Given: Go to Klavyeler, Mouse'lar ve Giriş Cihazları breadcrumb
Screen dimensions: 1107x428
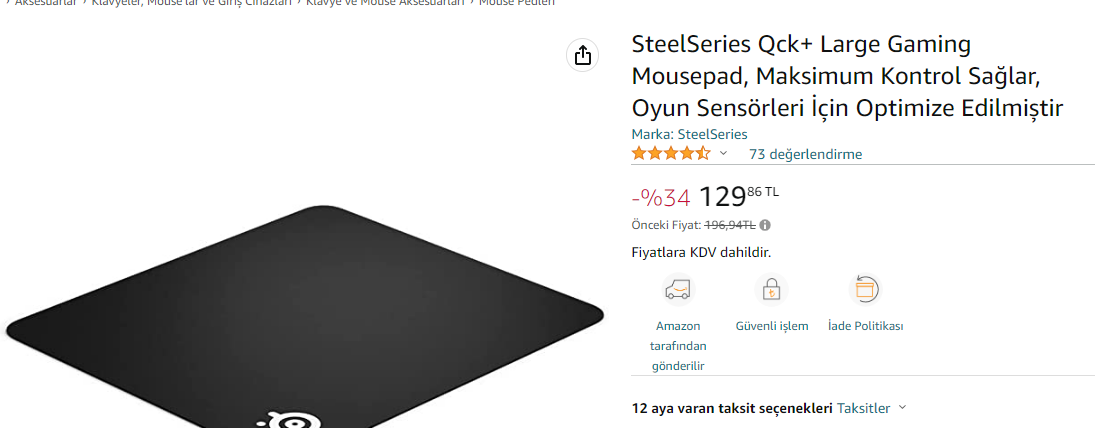Looking at the screenshot, I should click(191, 3).
